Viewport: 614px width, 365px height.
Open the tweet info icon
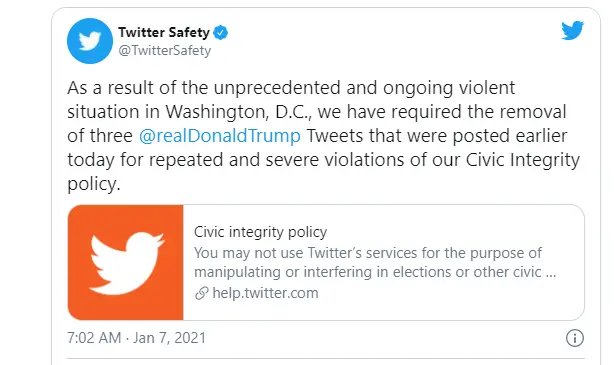pos(574,338)
